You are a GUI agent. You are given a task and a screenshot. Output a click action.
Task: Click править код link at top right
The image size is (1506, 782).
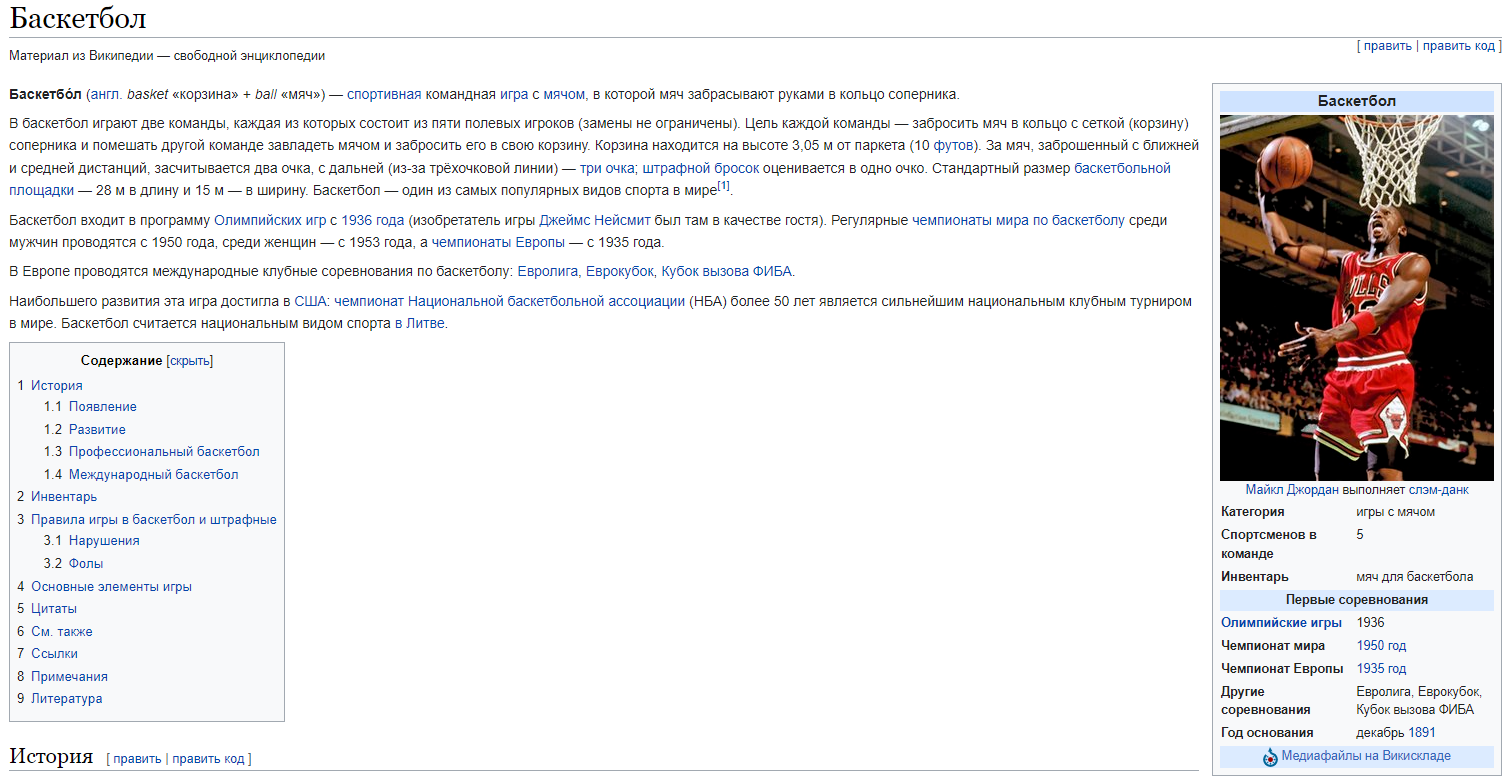1459,46
